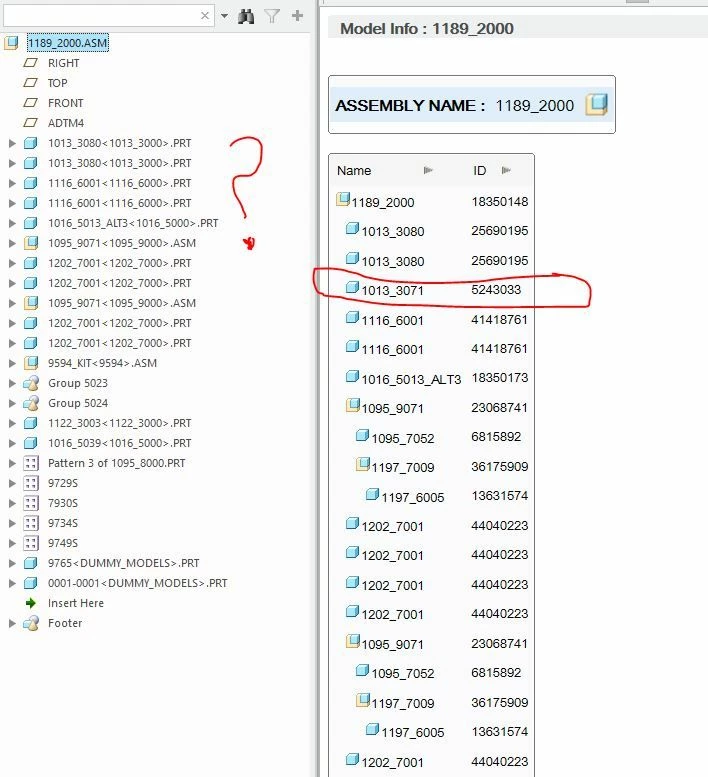Select the 1189_2000.ASM root node
Image resolution: width=708 pixels, height=777 pixels.
pos(67,43)
